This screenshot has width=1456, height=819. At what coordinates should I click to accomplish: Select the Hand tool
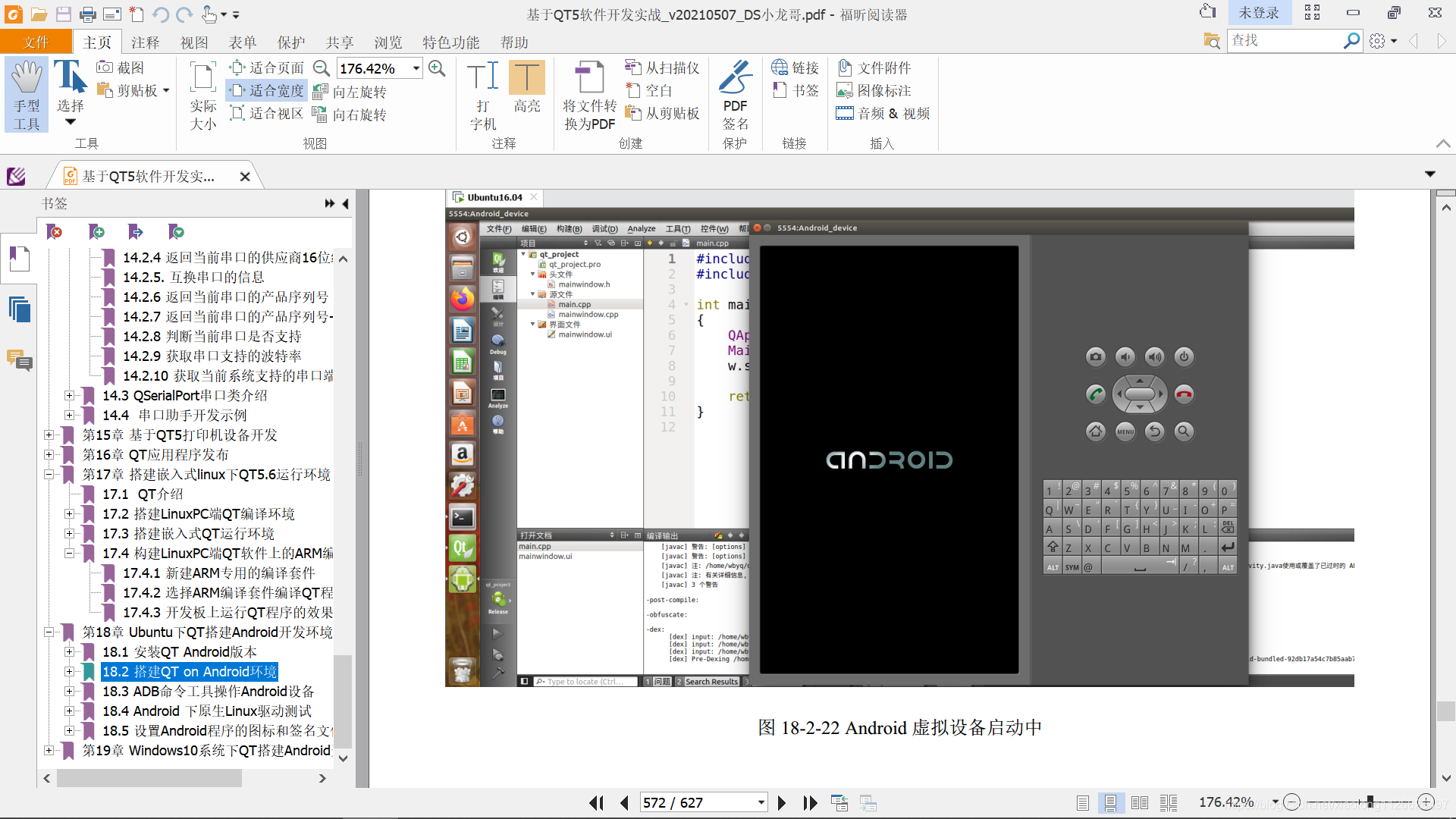coord(27,94)
